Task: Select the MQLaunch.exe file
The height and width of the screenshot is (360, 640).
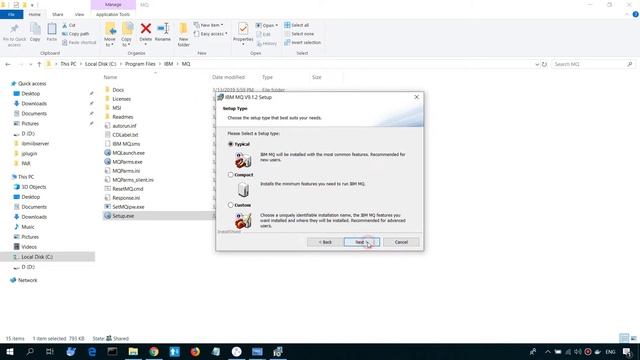Action: [128, 153]
